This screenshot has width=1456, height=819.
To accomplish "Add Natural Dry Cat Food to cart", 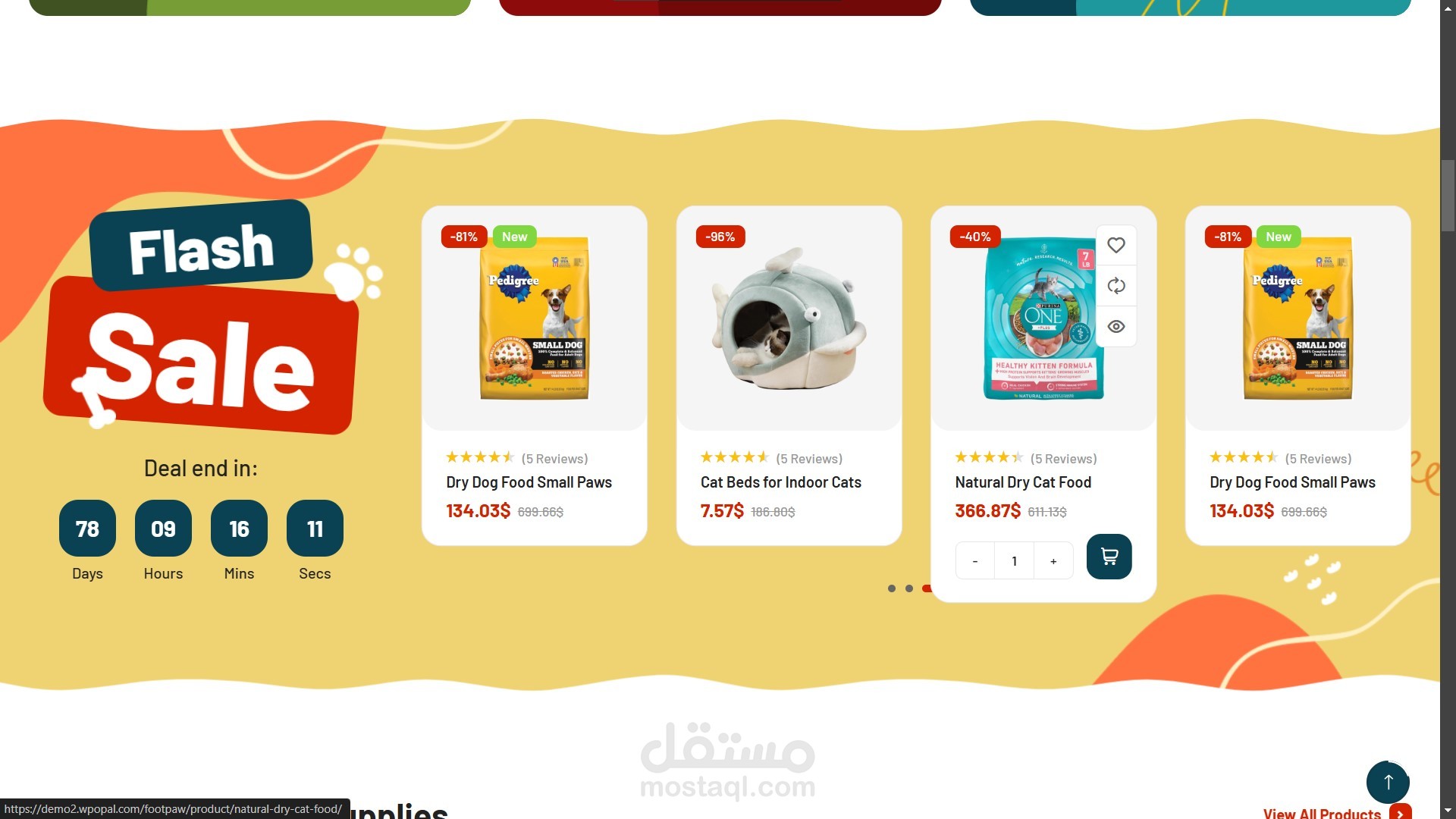I will pos(1109,557).
